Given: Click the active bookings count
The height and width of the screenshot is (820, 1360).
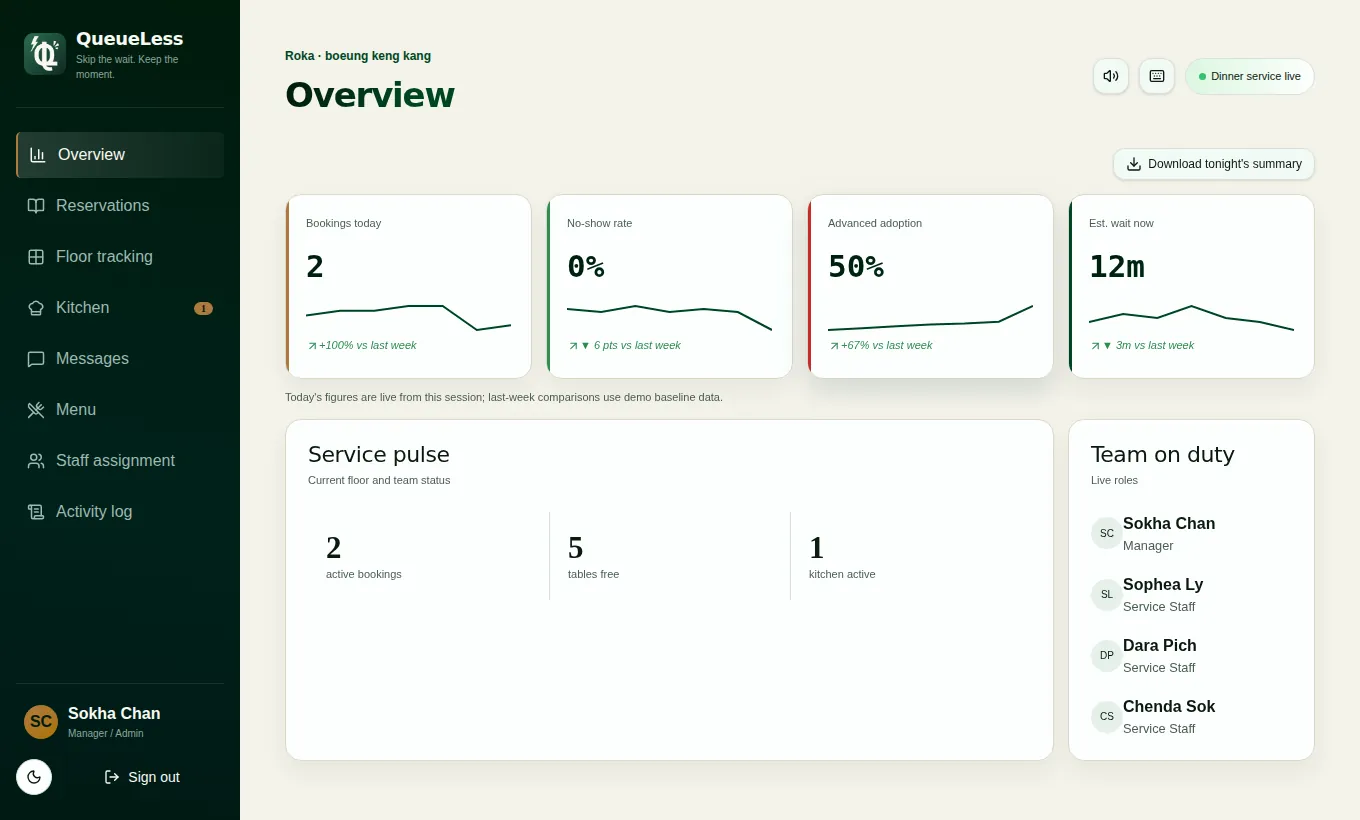Looking at the screenshot, I should point(334,548).
